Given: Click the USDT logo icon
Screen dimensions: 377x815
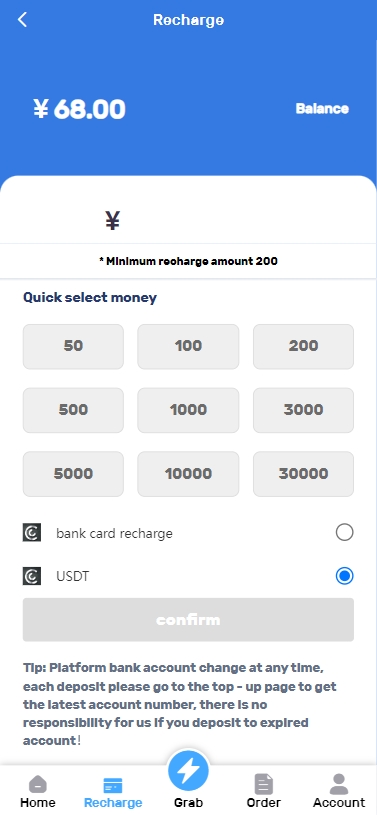Looking at the screenshot, I should click(x=32, y=576).
